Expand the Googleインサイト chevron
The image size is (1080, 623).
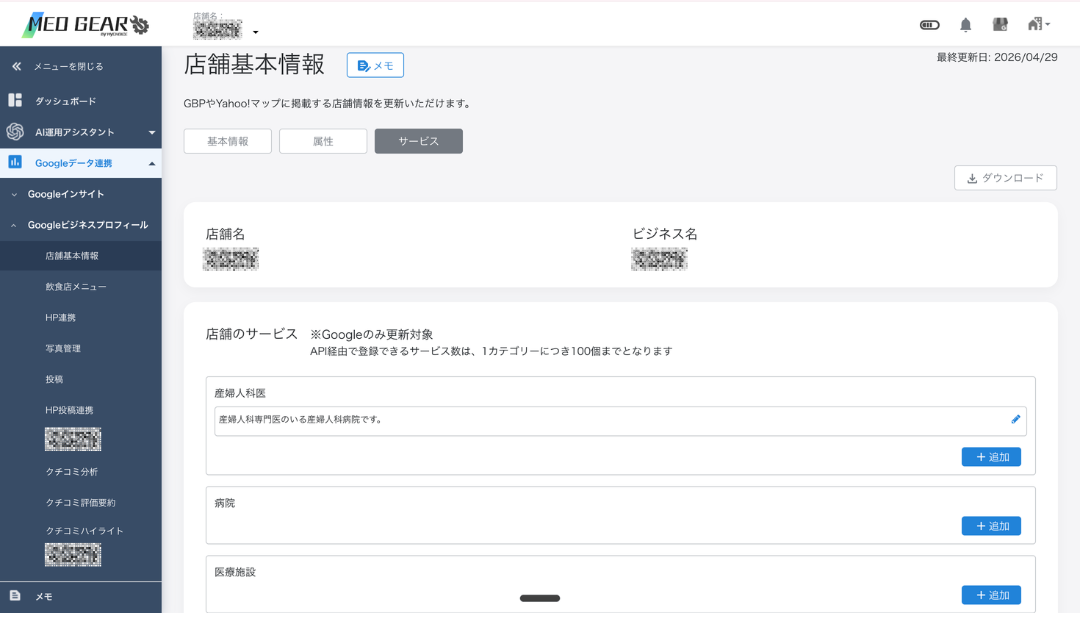pyautogui.click(x=14, y=195)
